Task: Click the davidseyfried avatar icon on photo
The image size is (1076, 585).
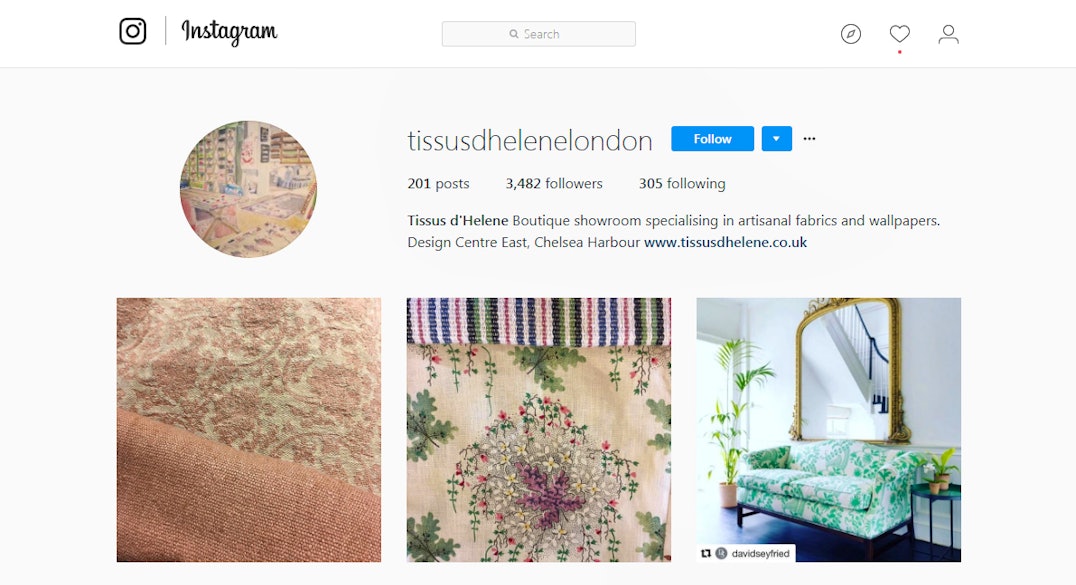Action: (721, 553)
